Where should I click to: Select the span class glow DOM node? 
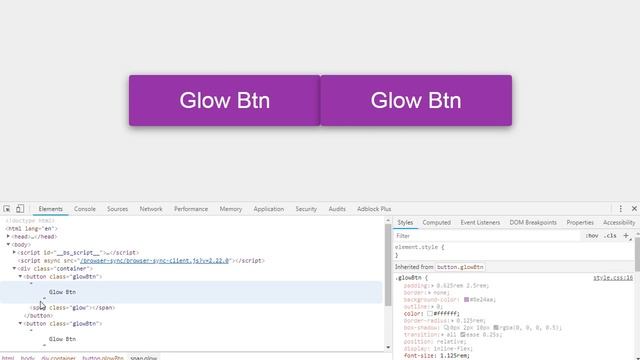(x=72, y=307)
